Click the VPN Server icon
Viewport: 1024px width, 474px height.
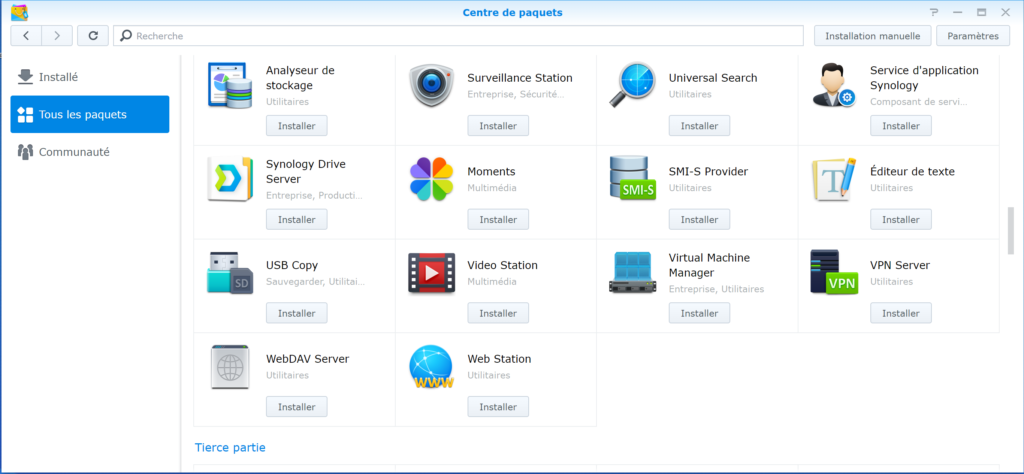pos(834,273)
